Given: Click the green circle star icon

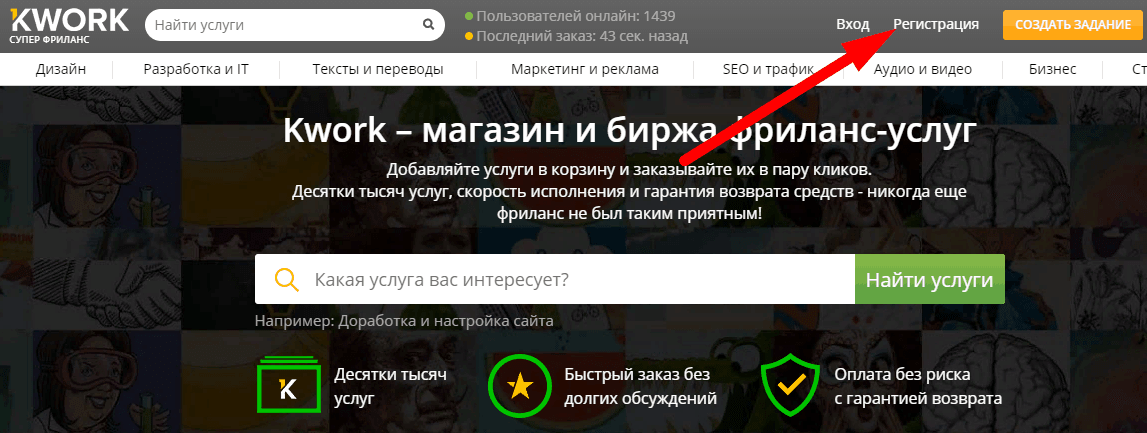Looking at the screenshot, I should coord(518,385).
